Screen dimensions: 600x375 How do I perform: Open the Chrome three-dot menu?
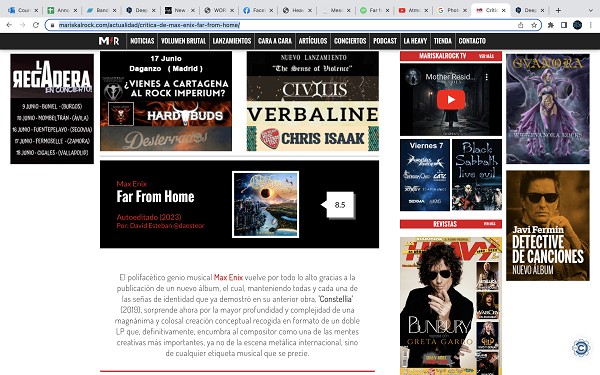[591, 25]
